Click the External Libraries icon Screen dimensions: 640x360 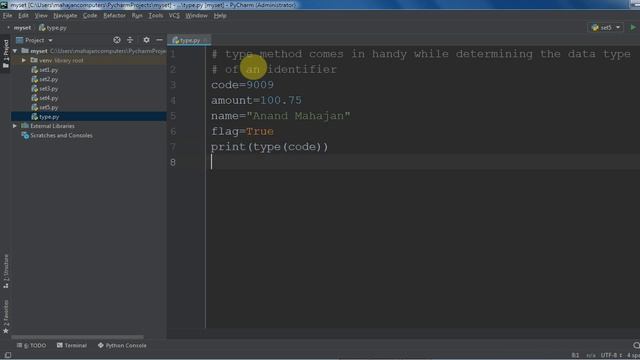(25, 126)
